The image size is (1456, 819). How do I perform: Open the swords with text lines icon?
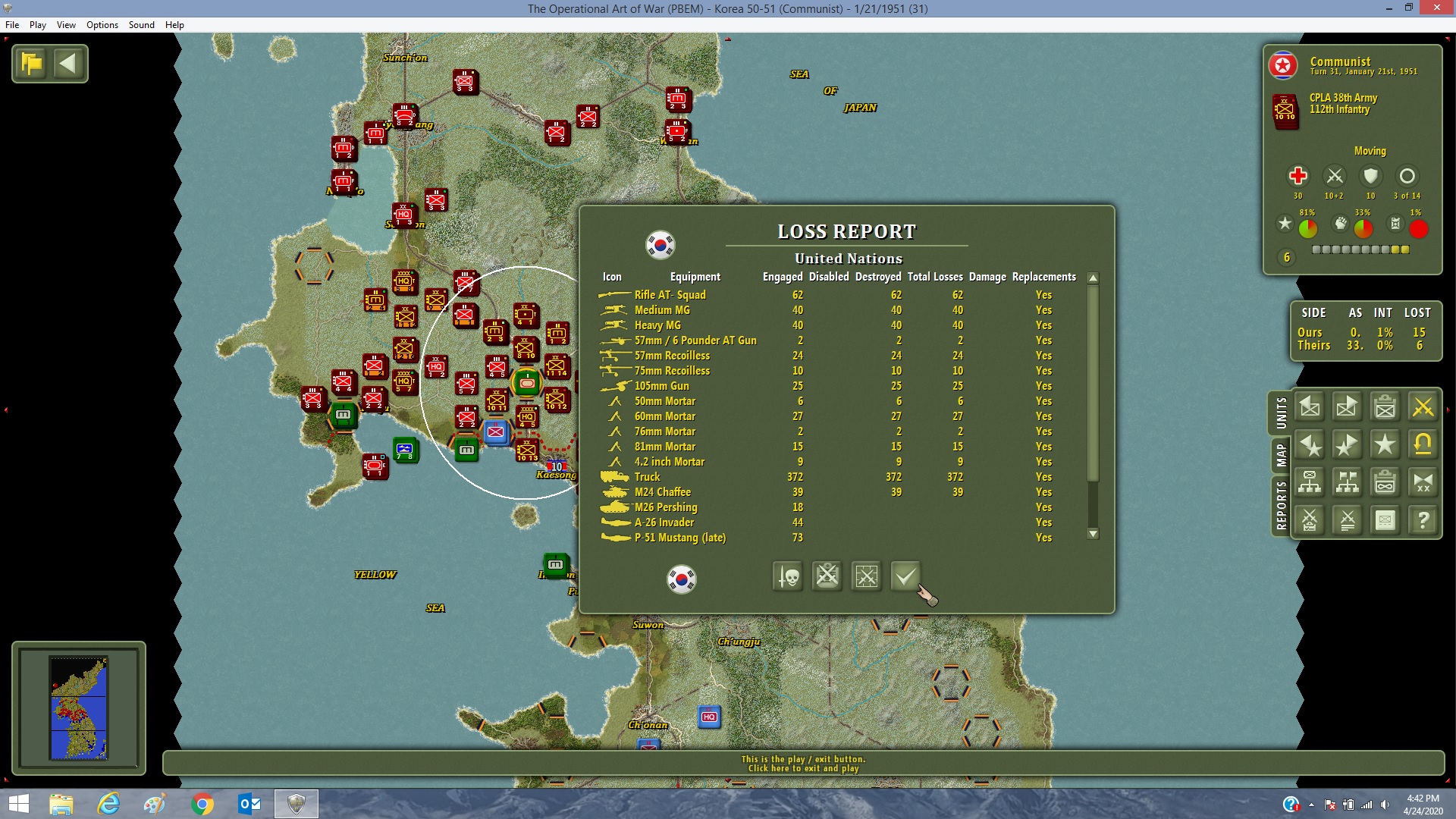click(x=1348, y=520)
